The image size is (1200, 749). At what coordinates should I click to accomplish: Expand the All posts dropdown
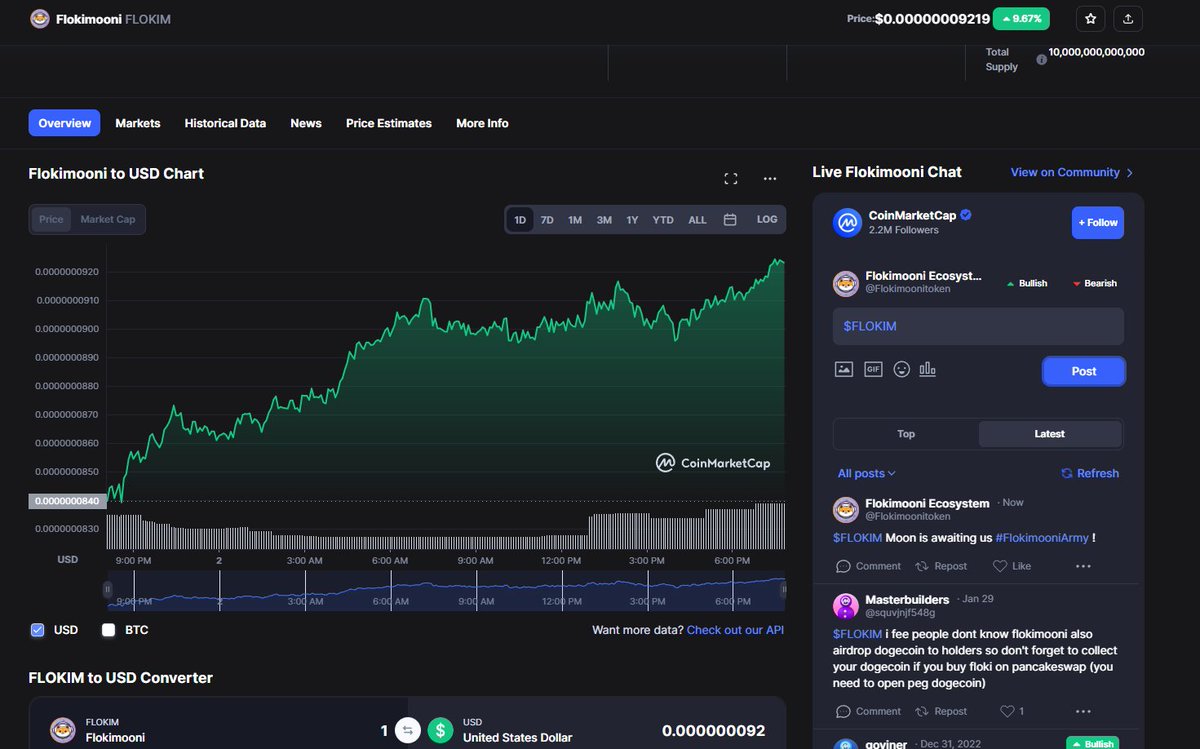[867, 473]
